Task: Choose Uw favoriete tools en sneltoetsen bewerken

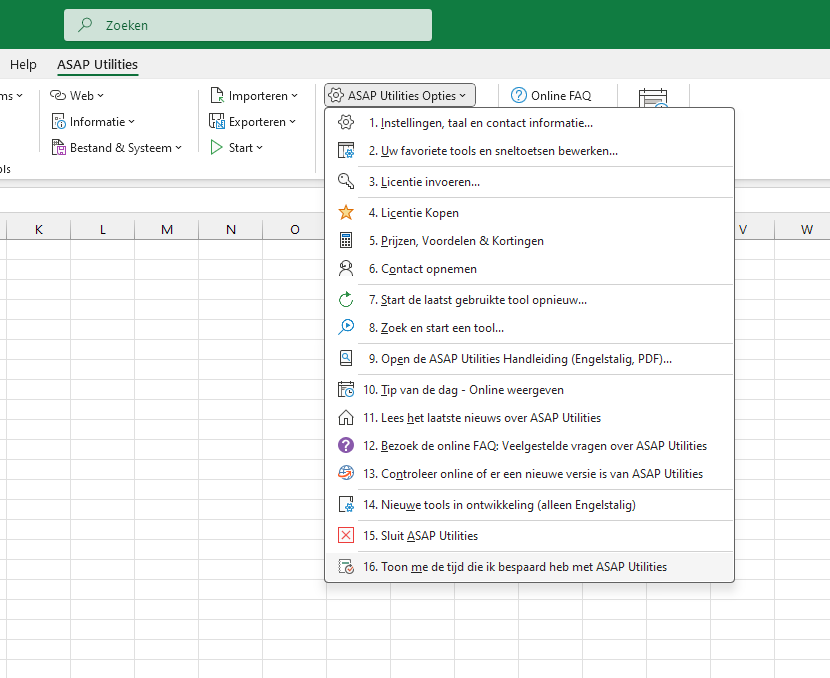Action: [x=529, y=150]
